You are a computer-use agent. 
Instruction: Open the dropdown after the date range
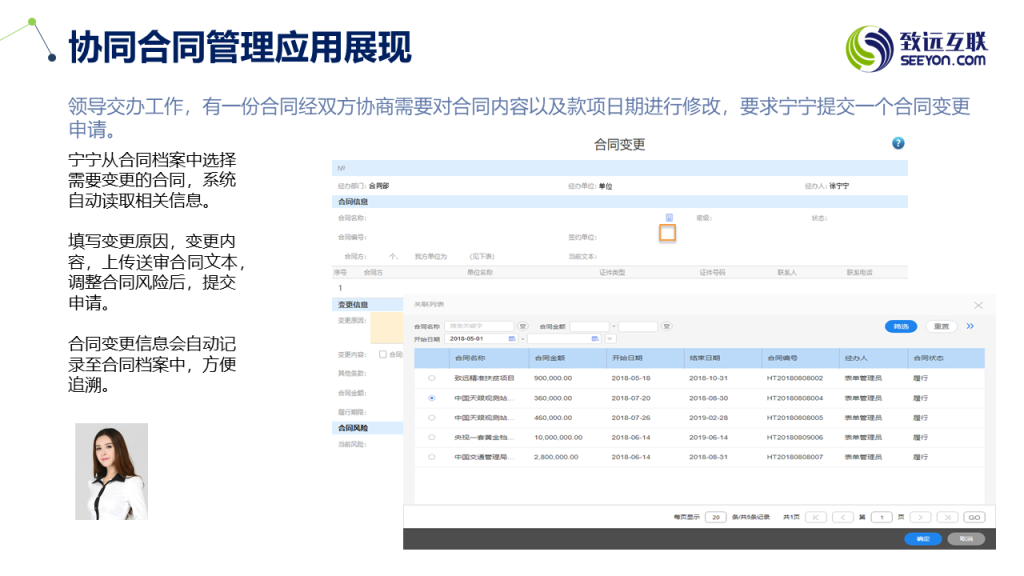point(609,339)
